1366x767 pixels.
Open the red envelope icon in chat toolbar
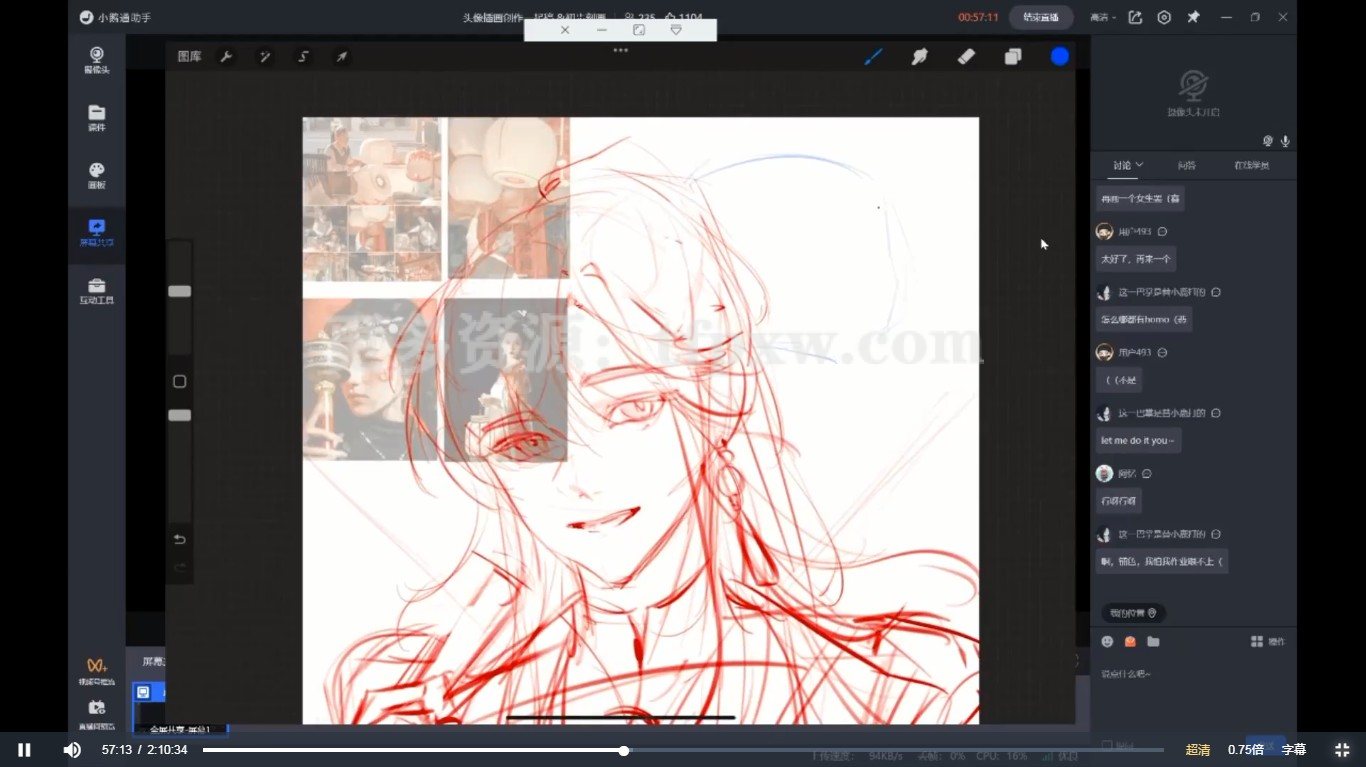[x=1130, y=641]
